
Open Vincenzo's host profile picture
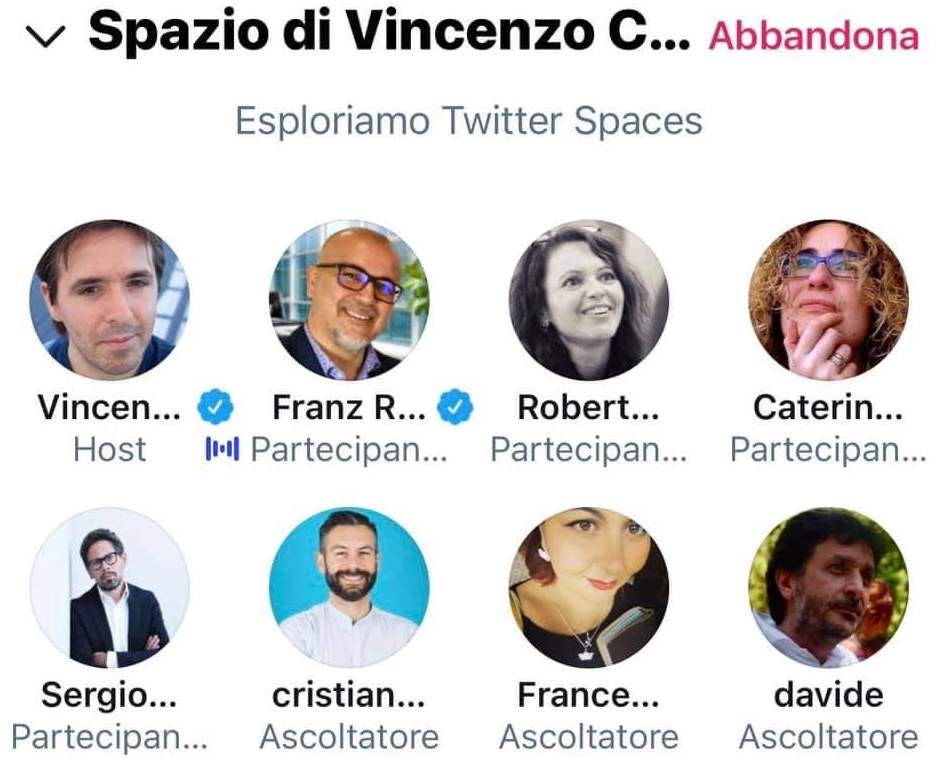[110, 300]
